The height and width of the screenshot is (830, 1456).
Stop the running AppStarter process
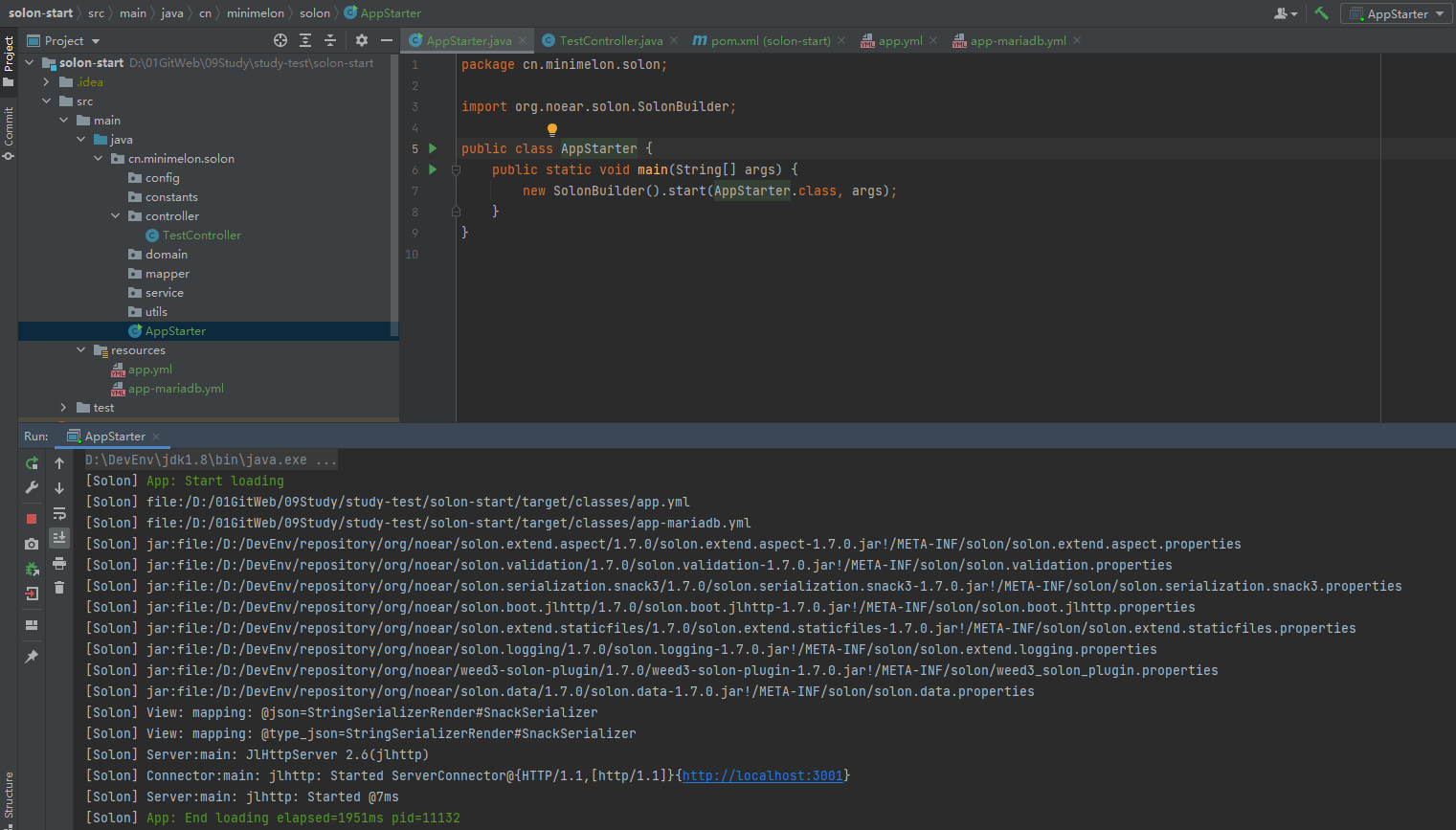pyautogui.click(x=32, y=518)
